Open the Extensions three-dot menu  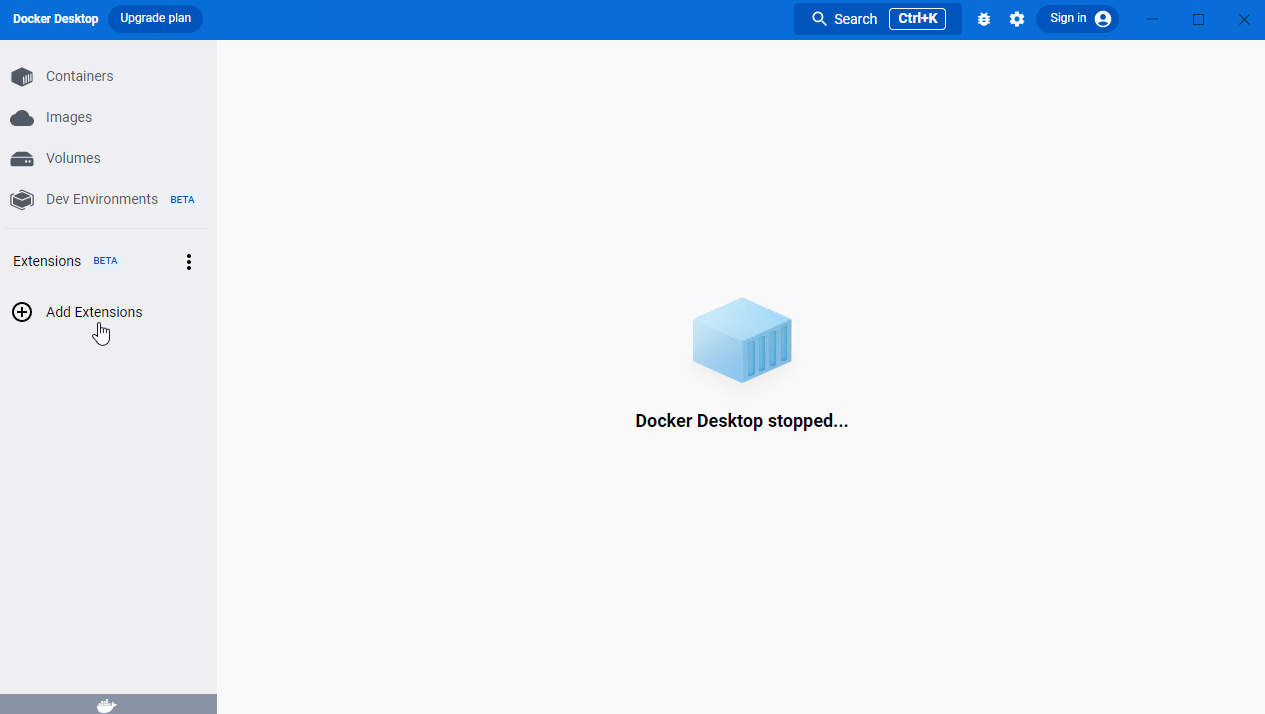click(x=189, y=262)
